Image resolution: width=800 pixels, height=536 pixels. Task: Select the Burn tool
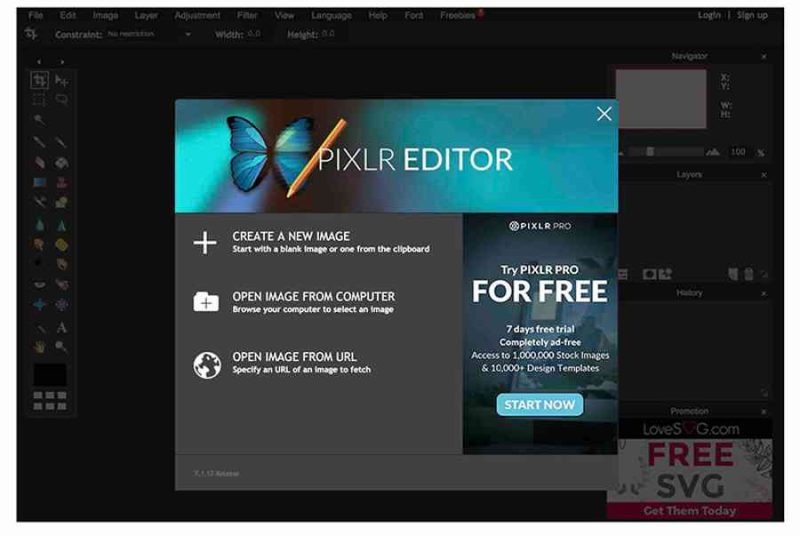click(x=61, y=263)
